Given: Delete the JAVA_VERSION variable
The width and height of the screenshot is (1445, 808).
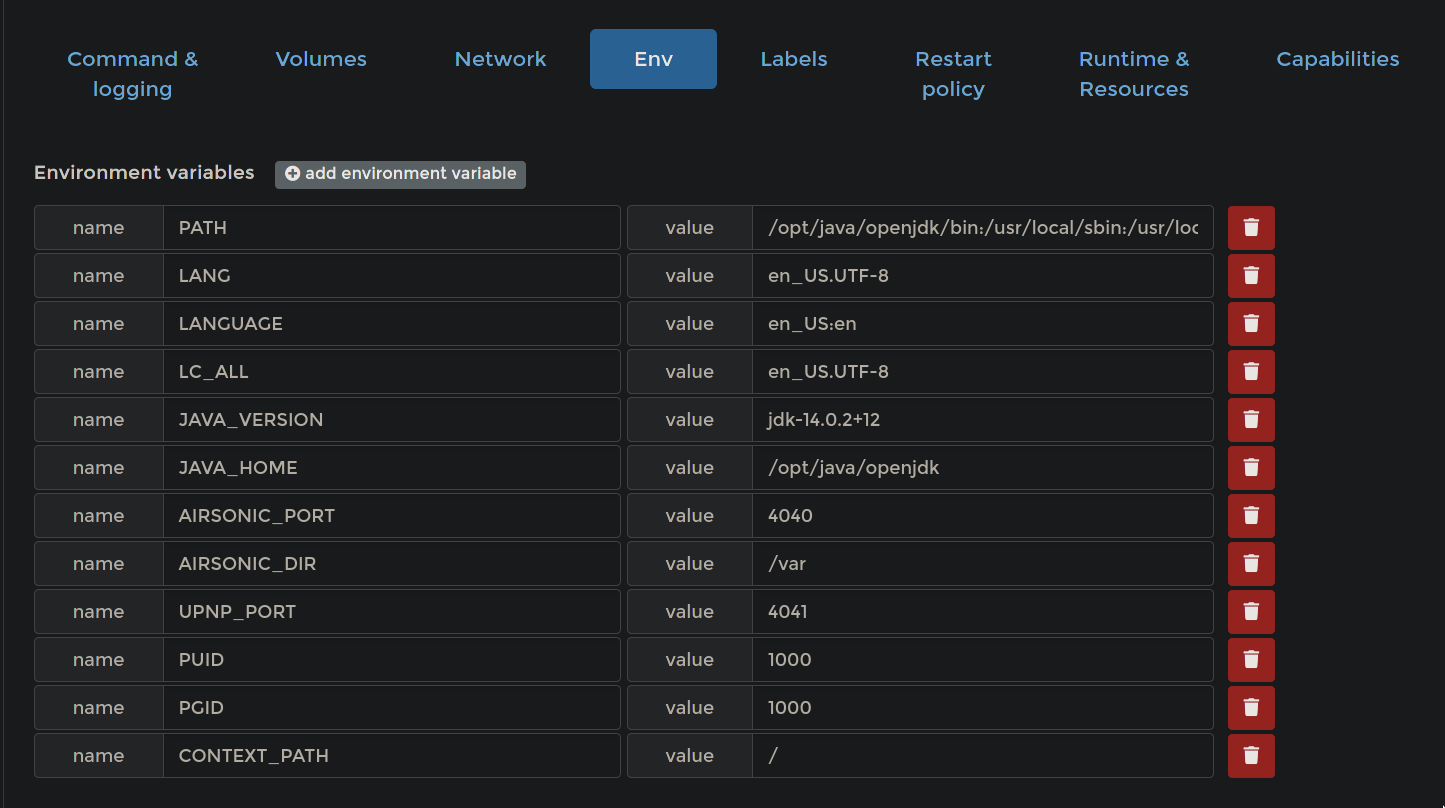Looking at the screenshot, I should click(x=1251, y=419).
